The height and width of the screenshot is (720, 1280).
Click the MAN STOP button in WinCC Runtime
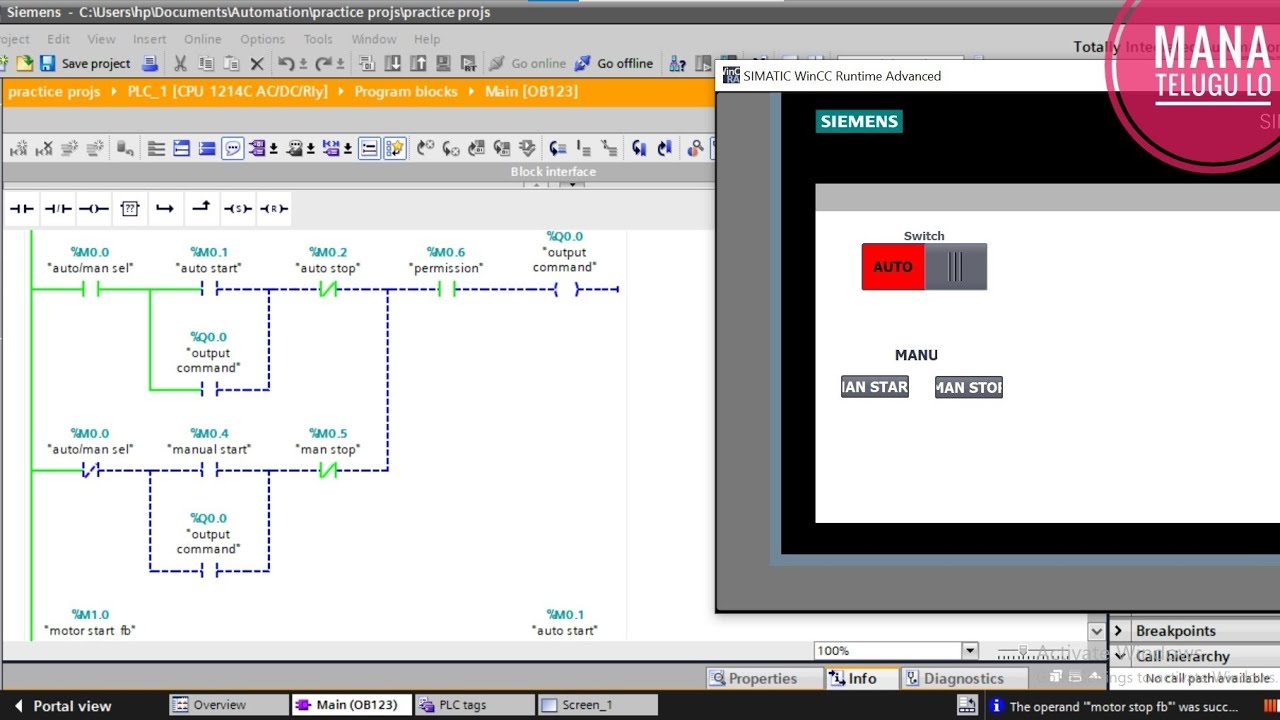click(x=969, y=387)
